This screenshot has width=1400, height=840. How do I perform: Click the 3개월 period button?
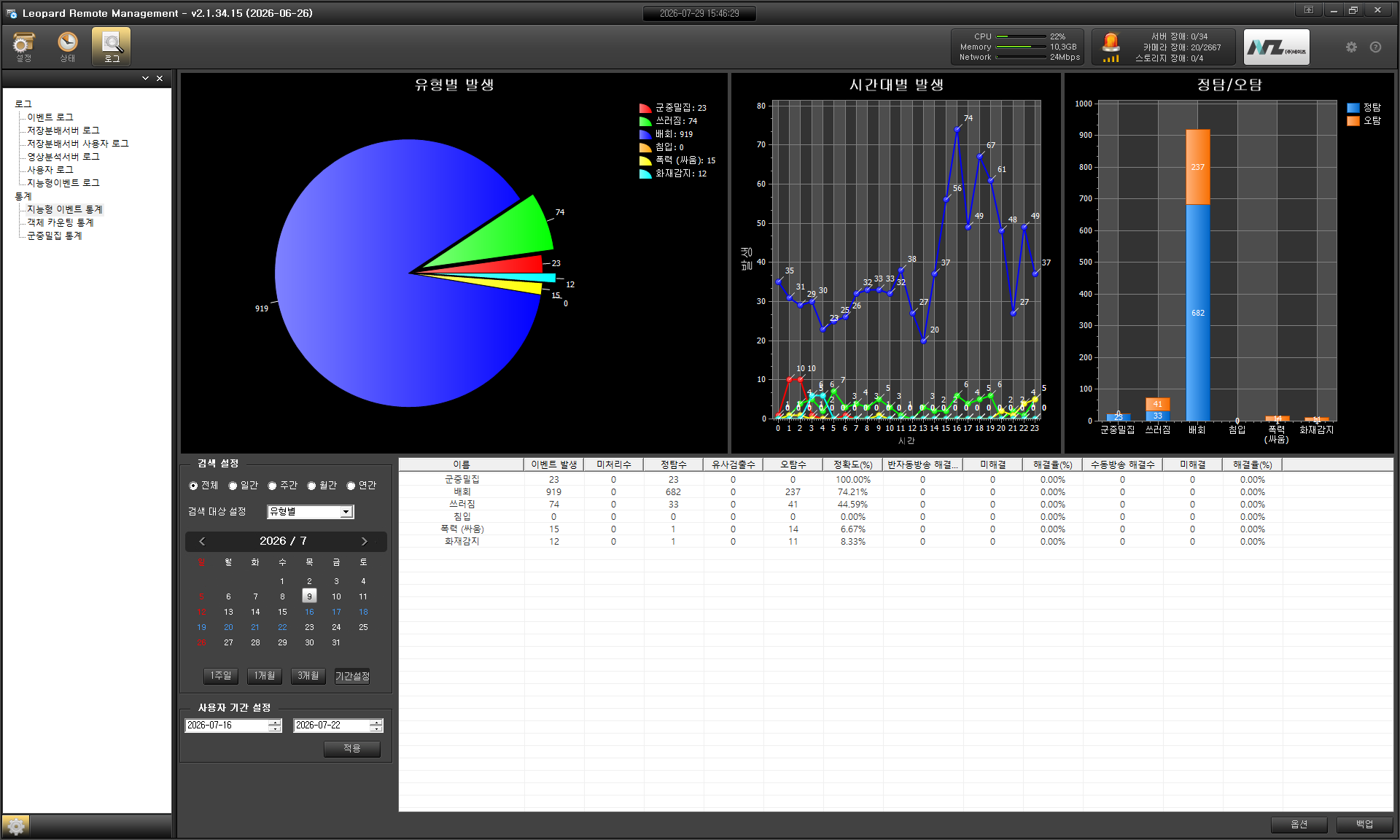(308, 676)
